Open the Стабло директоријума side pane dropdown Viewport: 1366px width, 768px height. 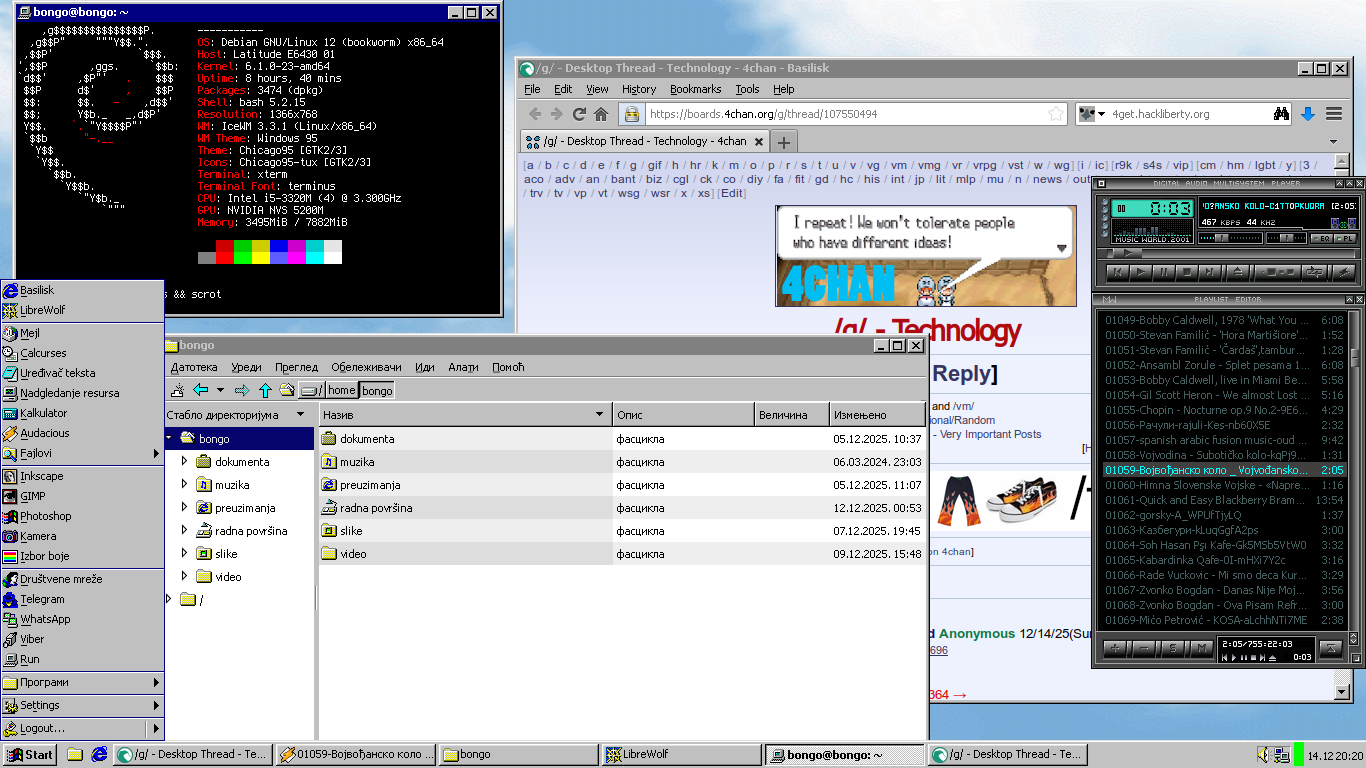(300, 415)
